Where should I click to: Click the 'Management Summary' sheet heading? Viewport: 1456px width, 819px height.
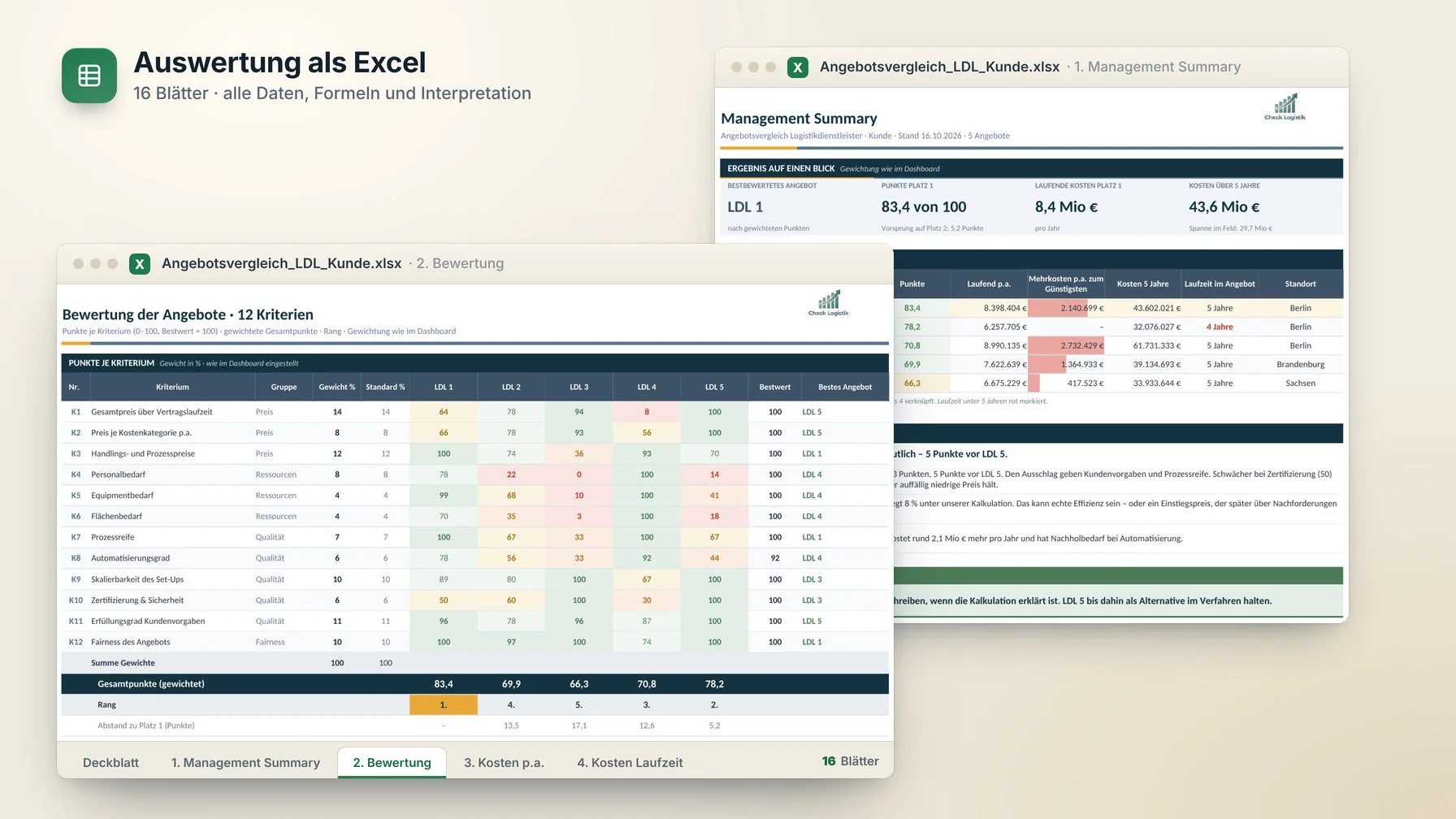click(x=799, y=119)
